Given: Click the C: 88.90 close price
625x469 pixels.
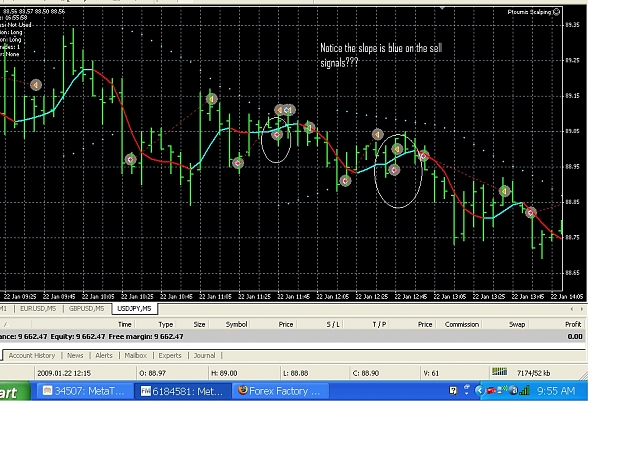Looking at the screenshot, I should [x=366, y=373].
